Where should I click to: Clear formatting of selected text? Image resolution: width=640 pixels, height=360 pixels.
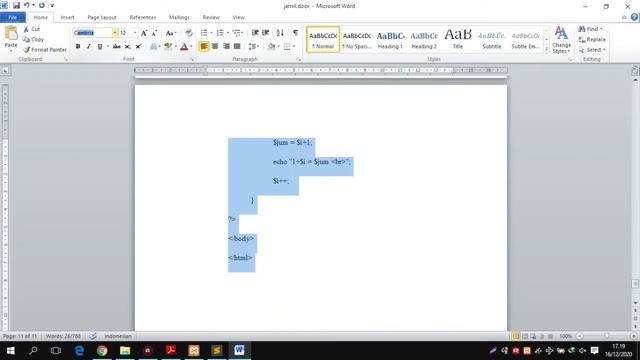pyautogui.click(x=189, y=33)
